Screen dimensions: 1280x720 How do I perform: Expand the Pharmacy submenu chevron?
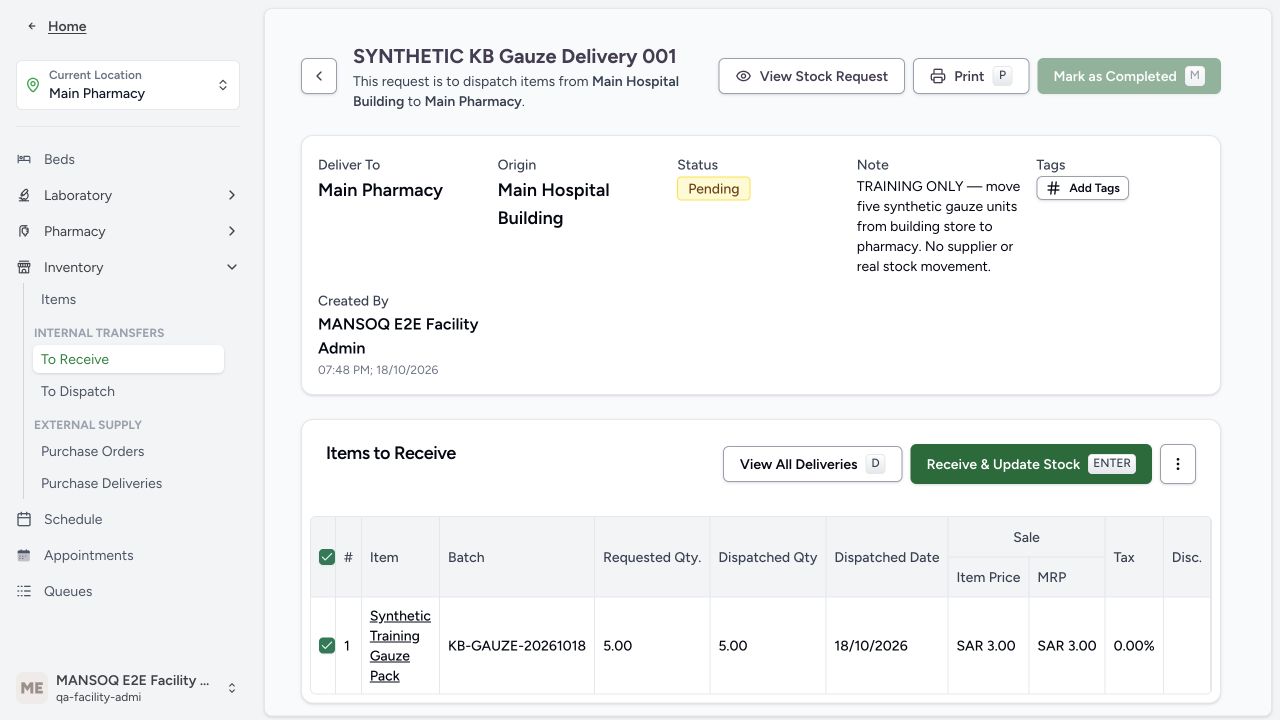tap(232, 231)
